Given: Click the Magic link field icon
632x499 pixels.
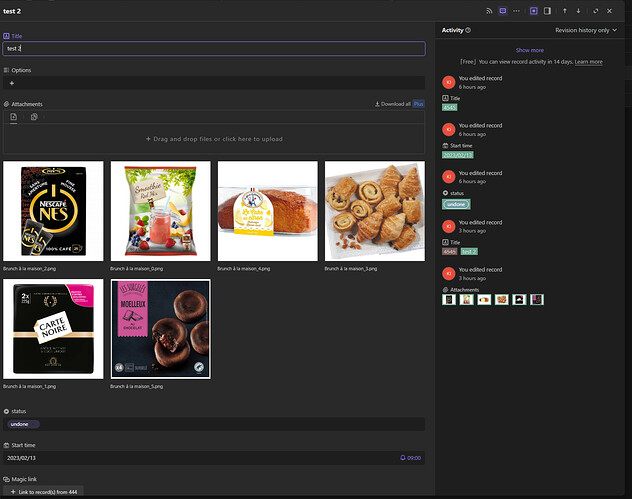Looking at the screenshot, I should [6, 479].
